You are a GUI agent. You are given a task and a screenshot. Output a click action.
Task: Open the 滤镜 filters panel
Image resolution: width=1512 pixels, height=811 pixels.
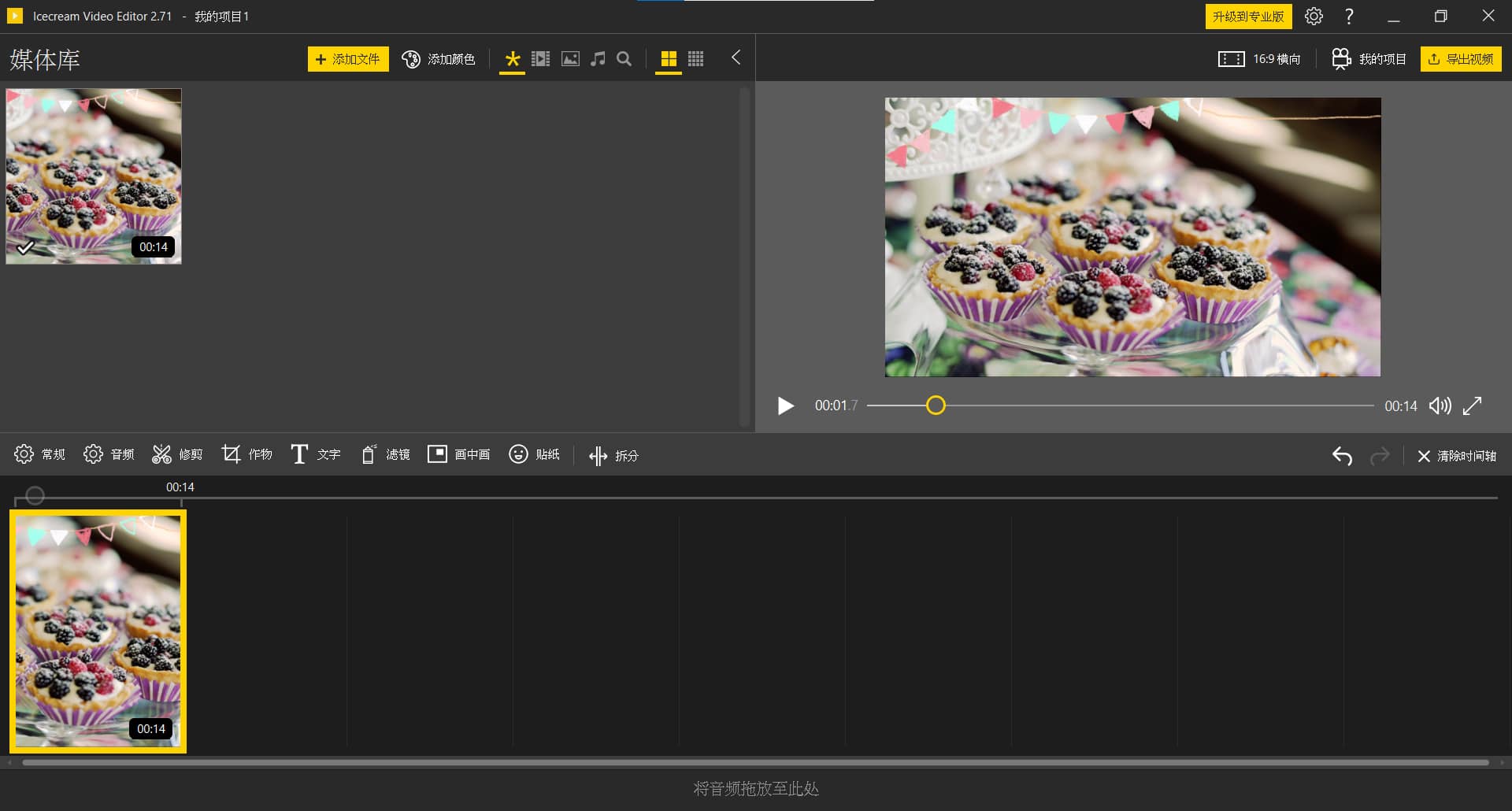point(385,454)
